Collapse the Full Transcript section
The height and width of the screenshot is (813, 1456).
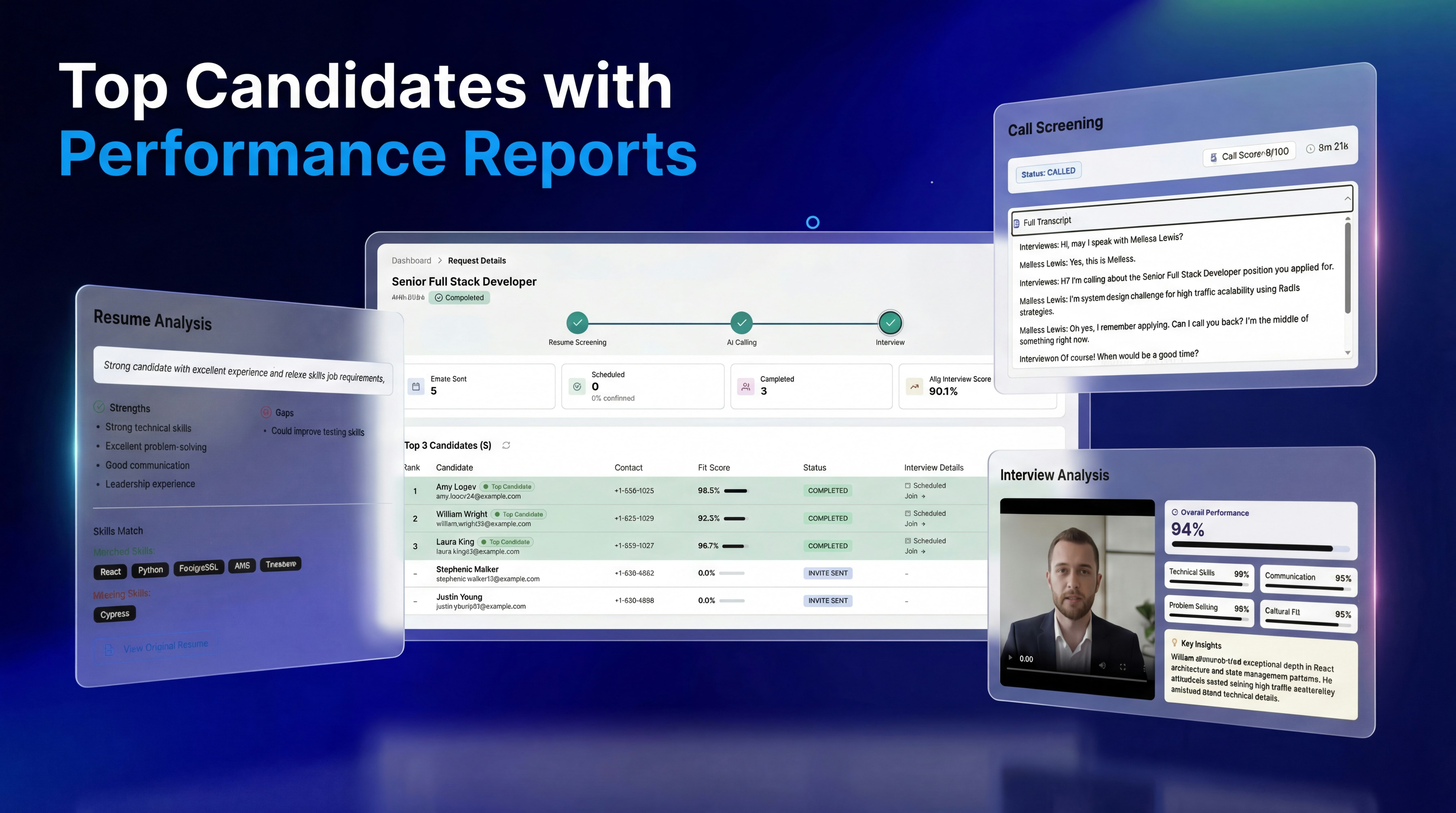pos(1348,198)
